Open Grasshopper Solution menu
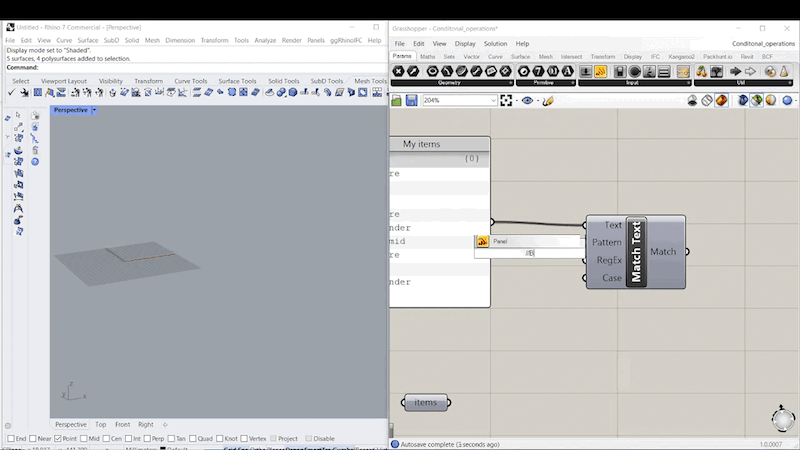The width and height of the screenshot is (800, 450). tap(495, 44)
